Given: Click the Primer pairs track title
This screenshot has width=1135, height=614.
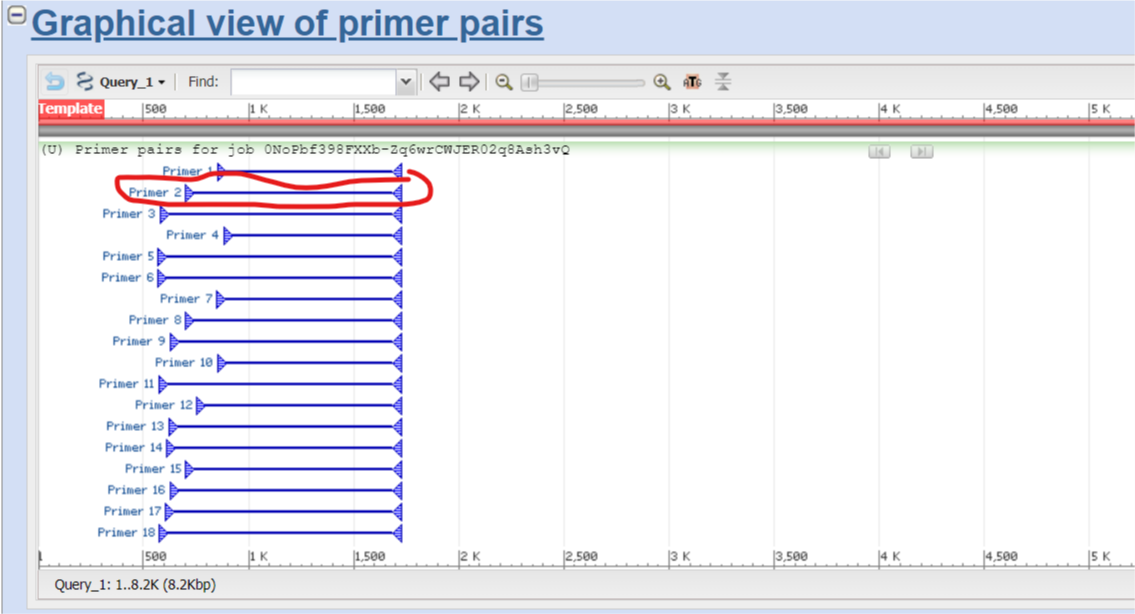Looking at the screenshot, I should coord(305,150).
